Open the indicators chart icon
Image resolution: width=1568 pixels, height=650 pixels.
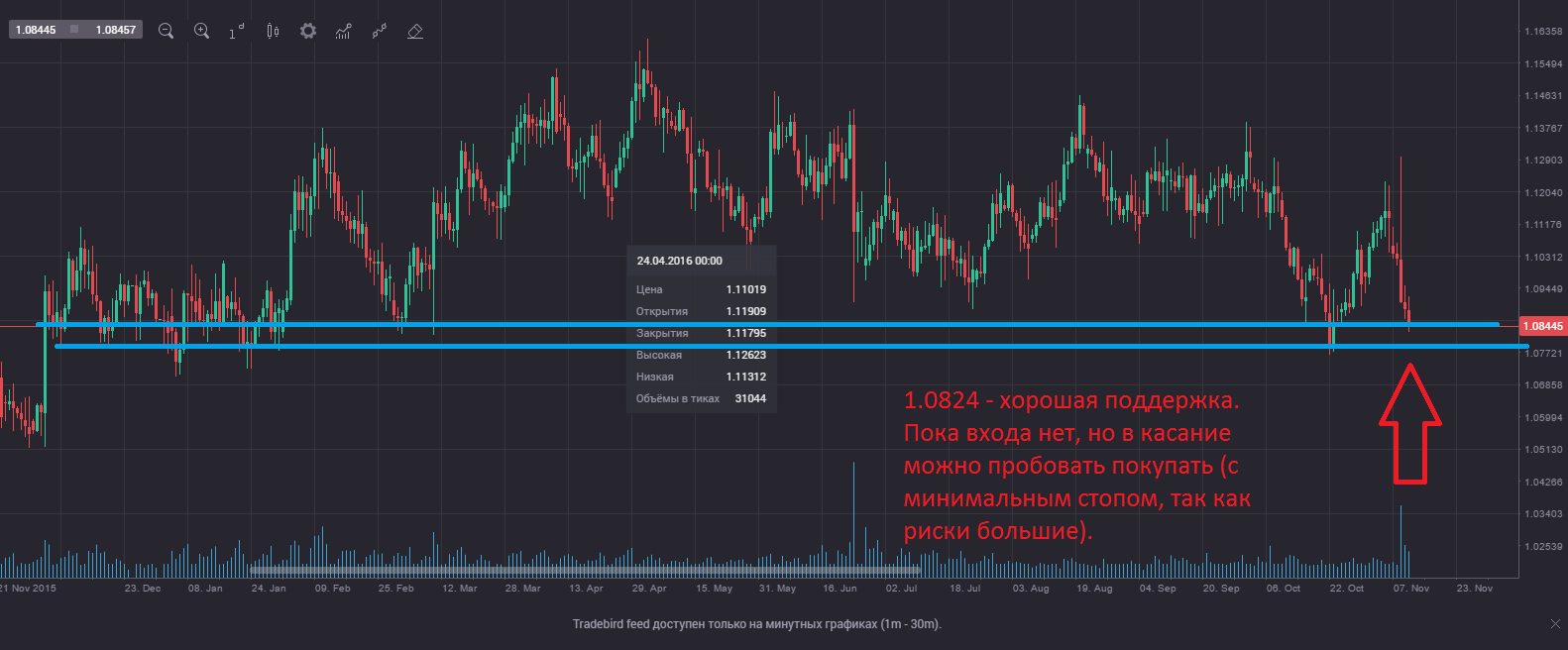(x=344, y=31)
